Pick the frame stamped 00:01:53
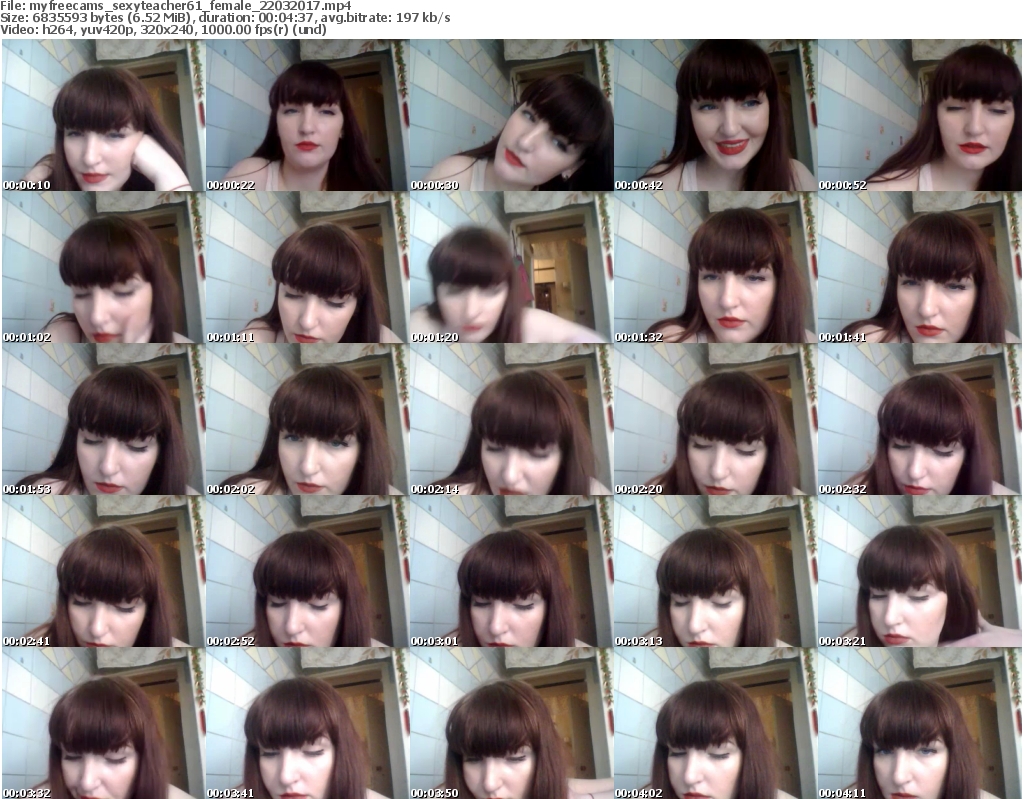The image size is (1024, 799). click(103, 419)
